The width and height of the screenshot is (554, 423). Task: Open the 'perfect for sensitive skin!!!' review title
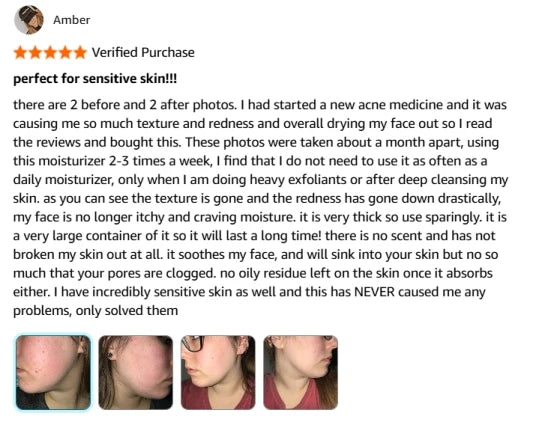pyautogui.click(x=95, y=78)
